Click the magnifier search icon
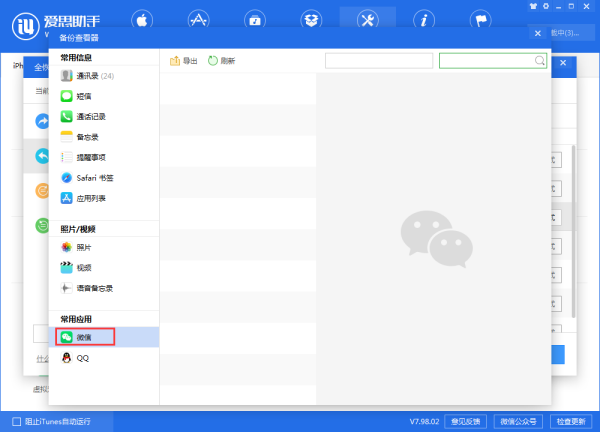The width and height of the screenshot is (600, 432). (x=540, y=60)
